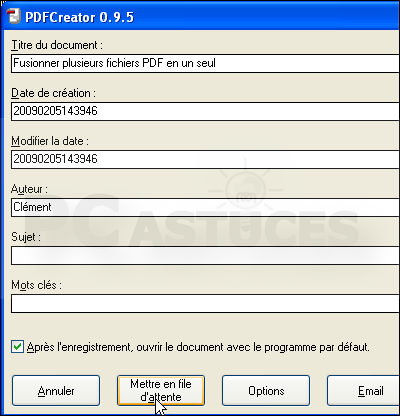Click the empty Mots clés input field
The width and height of the screenshot is (400, 416).
tap(205, 303)
